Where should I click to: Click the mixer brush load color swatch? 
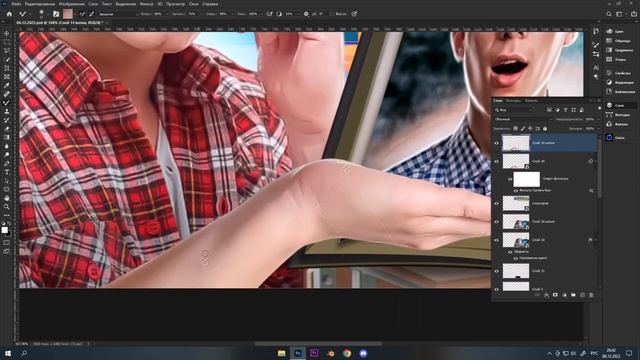point(69,14)
